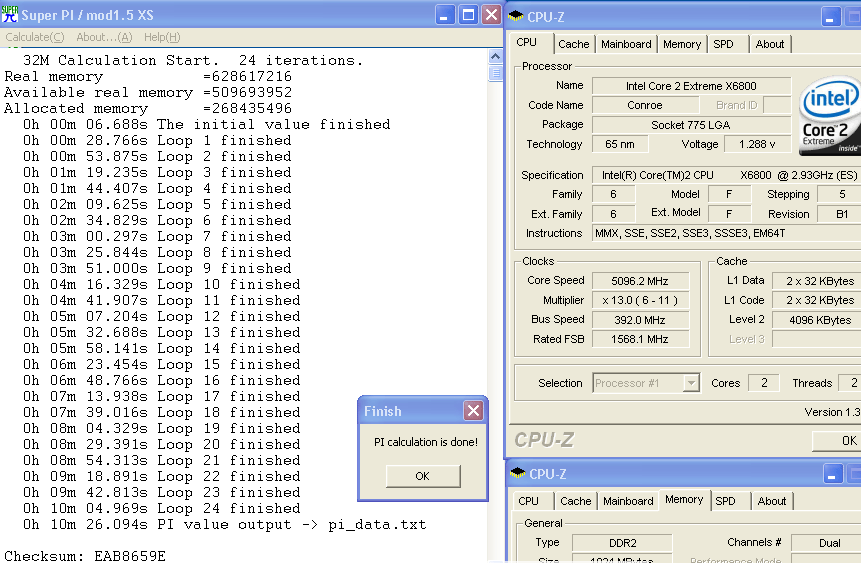This screenshot has width=861, height=563.
Task: Open the About menu in Super PI
Action: 104,37
